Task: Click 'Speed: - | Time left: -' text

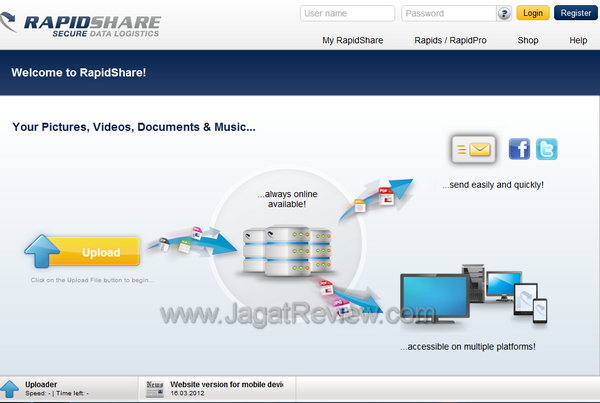Action: click(57, 393)
